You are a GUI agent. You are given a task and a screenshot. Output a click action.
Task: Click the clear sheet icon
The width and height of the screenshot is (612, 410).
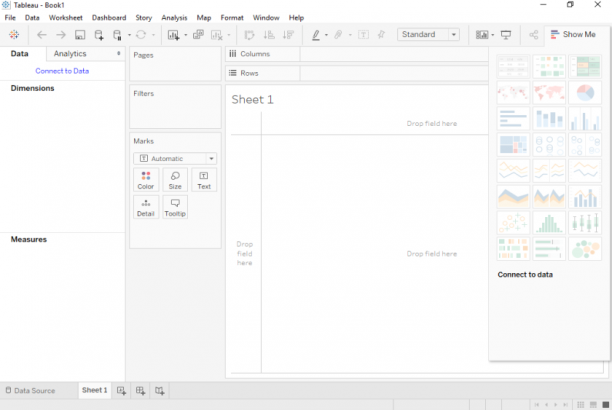point(217,35)
